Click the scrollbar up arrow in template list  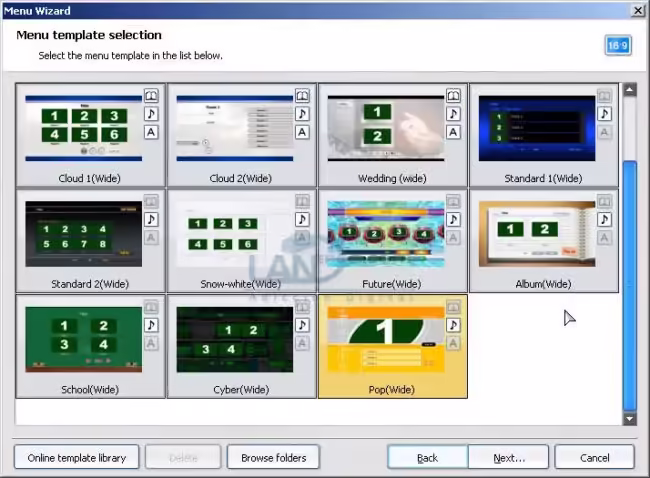pos(630,89)
